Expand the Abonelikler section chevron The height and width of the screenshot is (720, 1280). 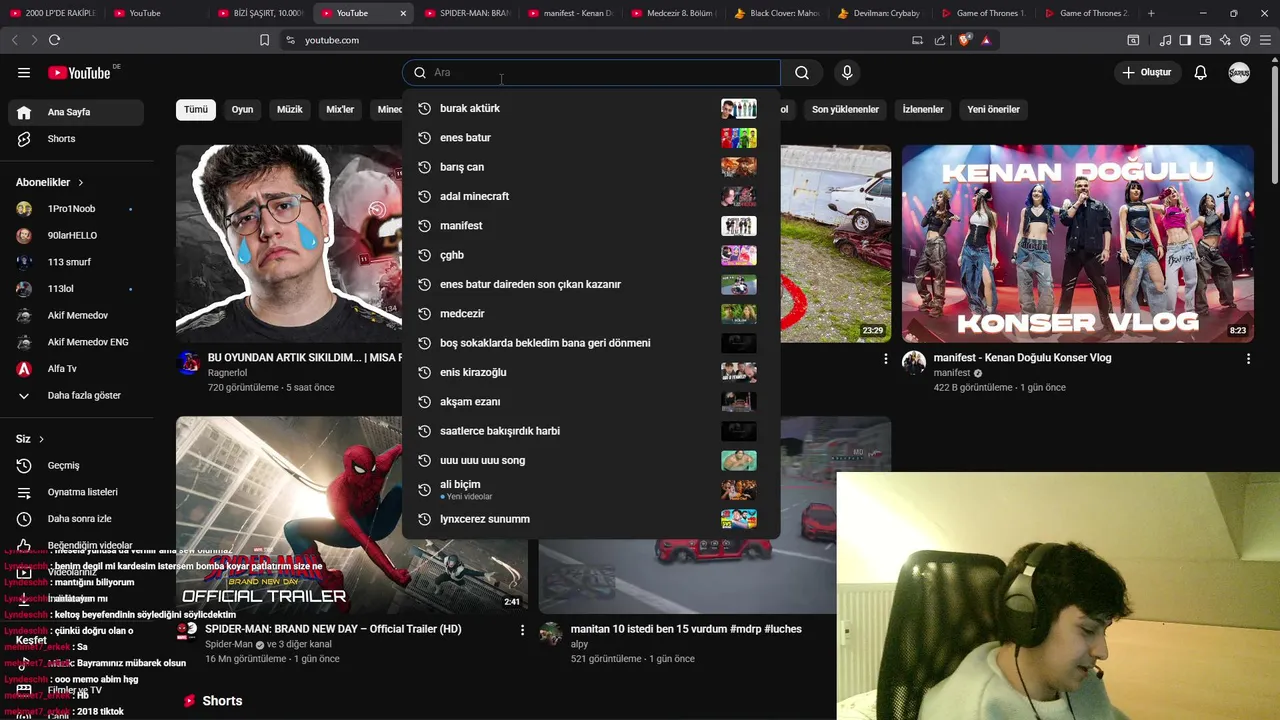pos(81,183)
